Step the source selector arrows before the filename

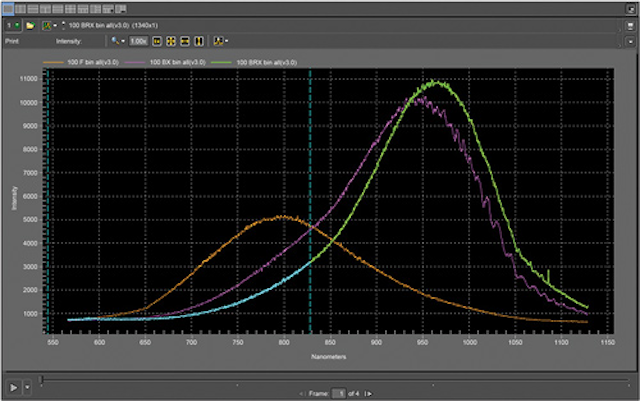pos(63,25)
